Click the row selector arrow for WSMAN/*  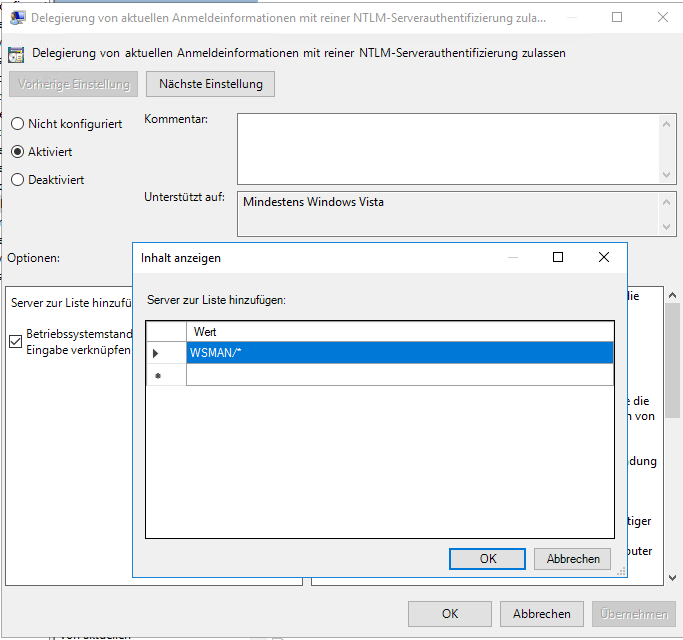[x=166, y=353]
